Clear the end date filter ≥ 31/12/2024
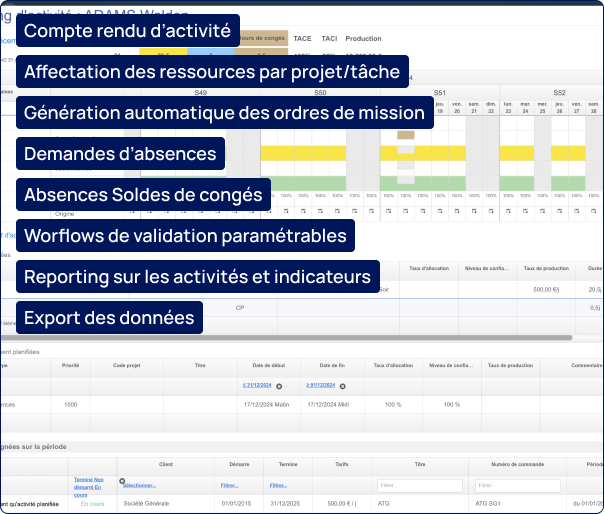Screen dimensions: 604x514 (343, 385)
